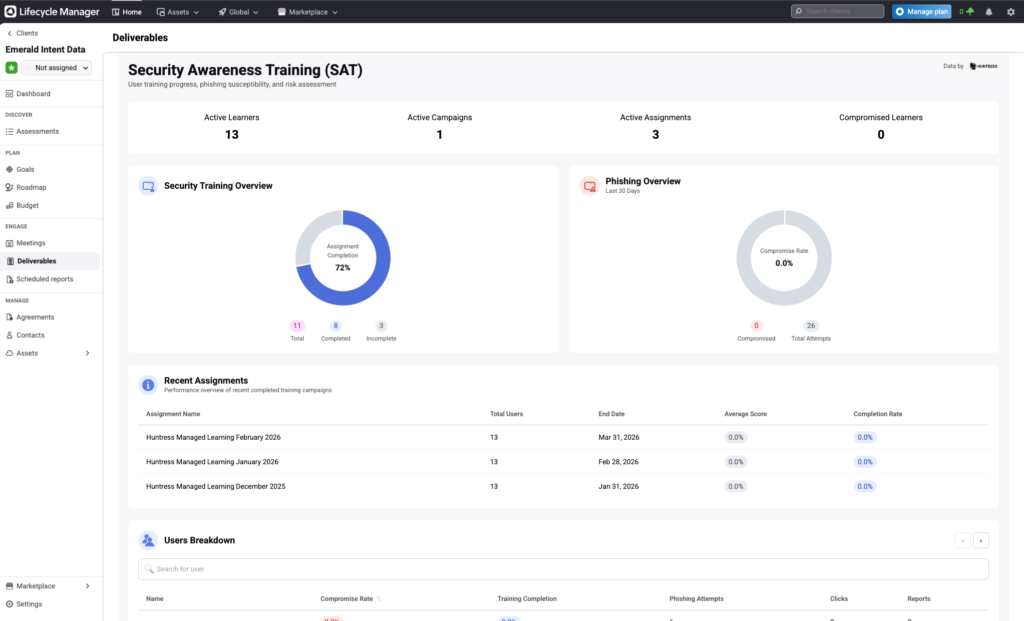The width and height of the screenshot is (1024, 621).
Task: Click the Assignment Completion donut chart
Action: (343, 257)
